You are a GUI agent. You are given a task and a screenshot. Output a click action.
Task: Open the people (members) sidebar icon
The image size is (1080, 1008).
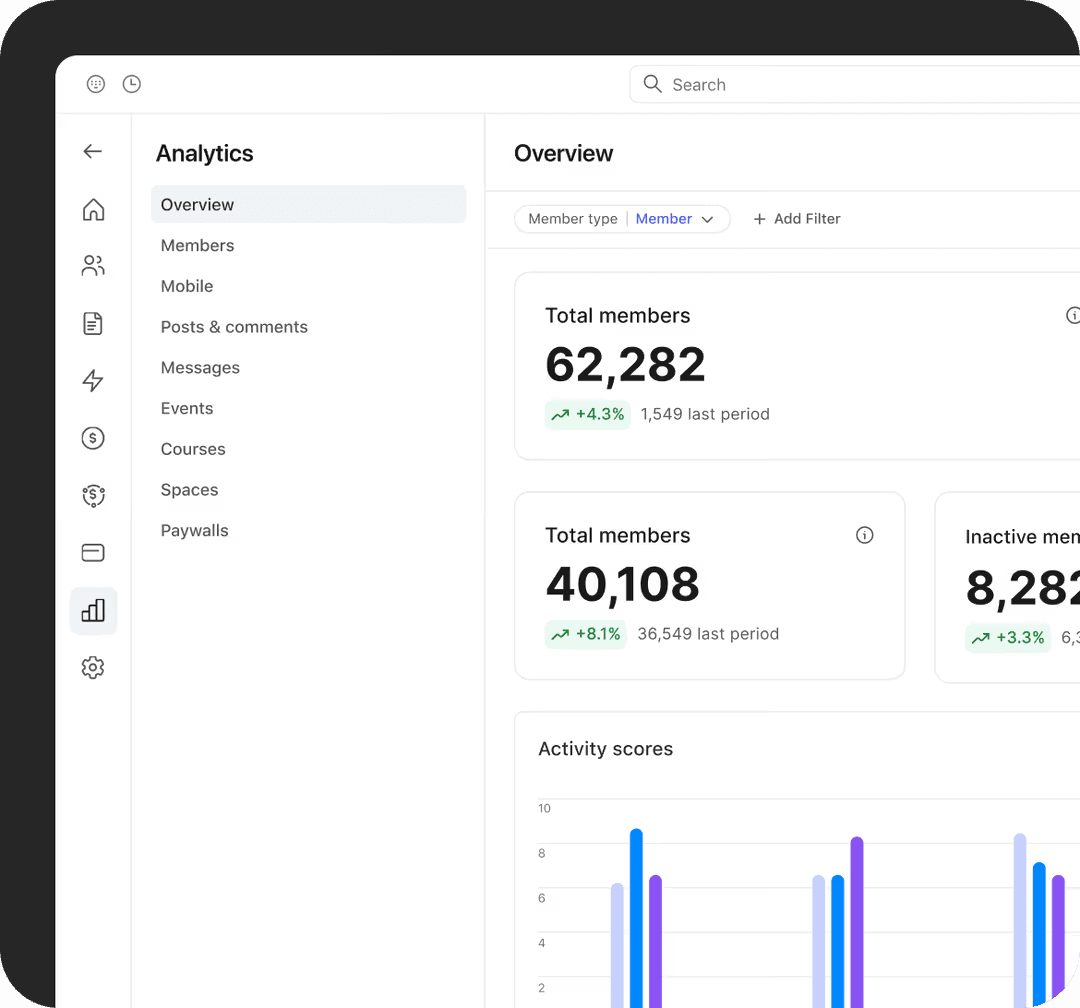pyautogui.click(x=93, y=265)
